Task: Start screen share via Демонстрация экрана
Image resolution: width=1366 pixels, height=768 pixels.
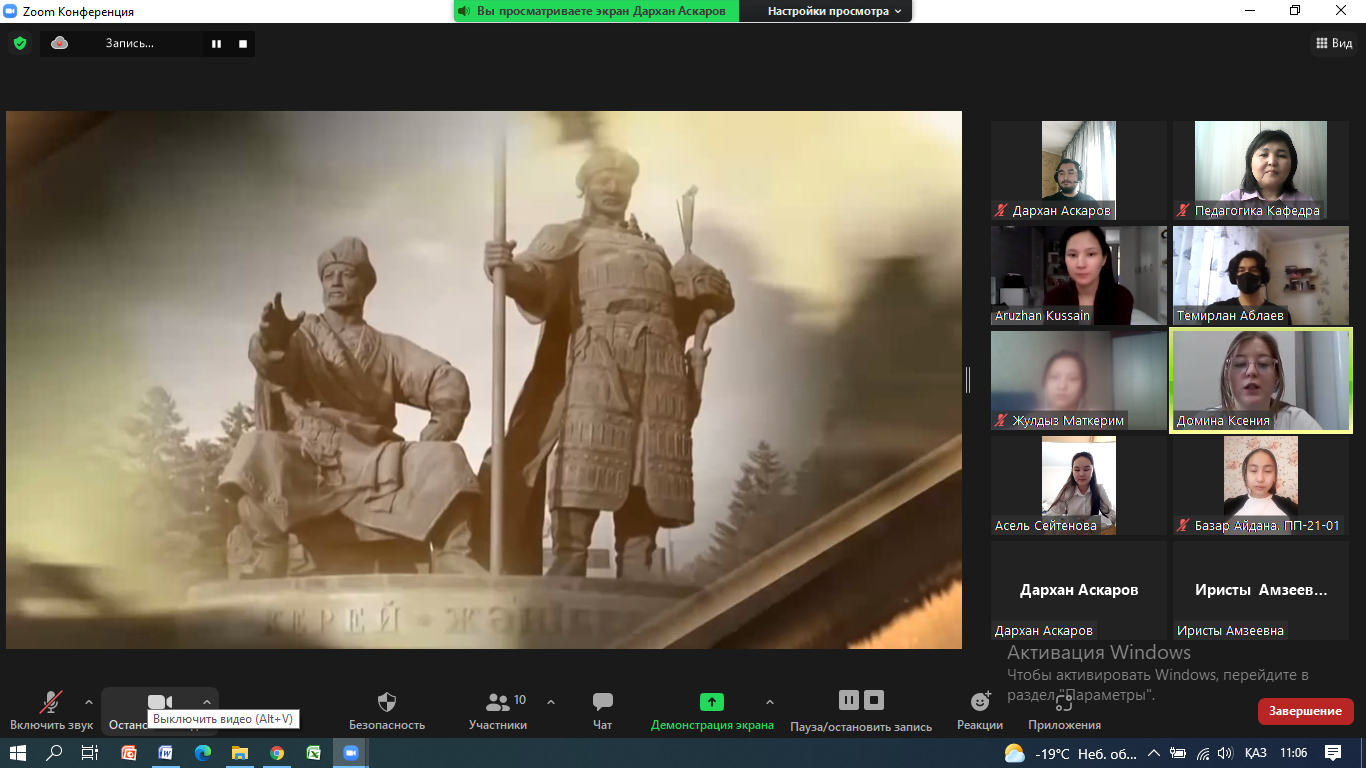Action: [711, 703]
